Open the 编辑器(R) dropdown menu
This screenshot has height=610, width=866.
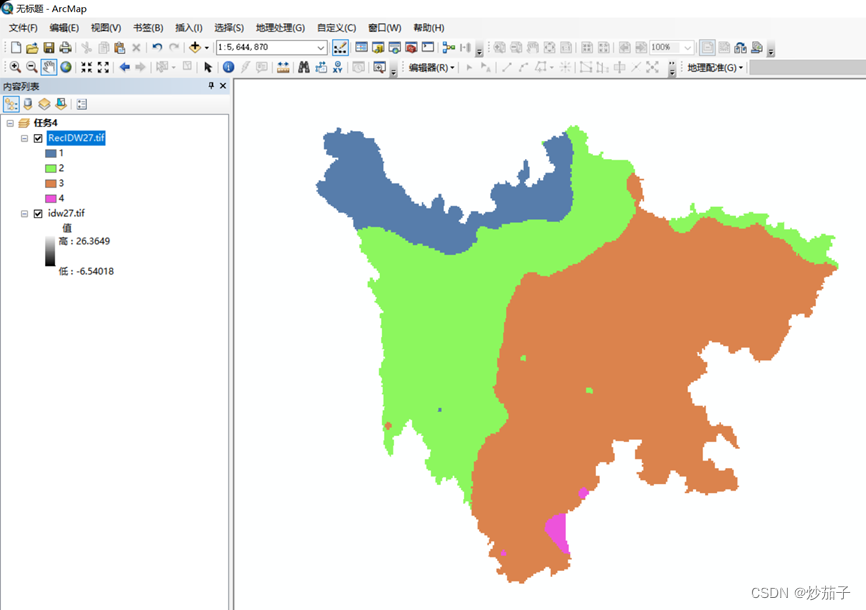(x=431, y=67)
